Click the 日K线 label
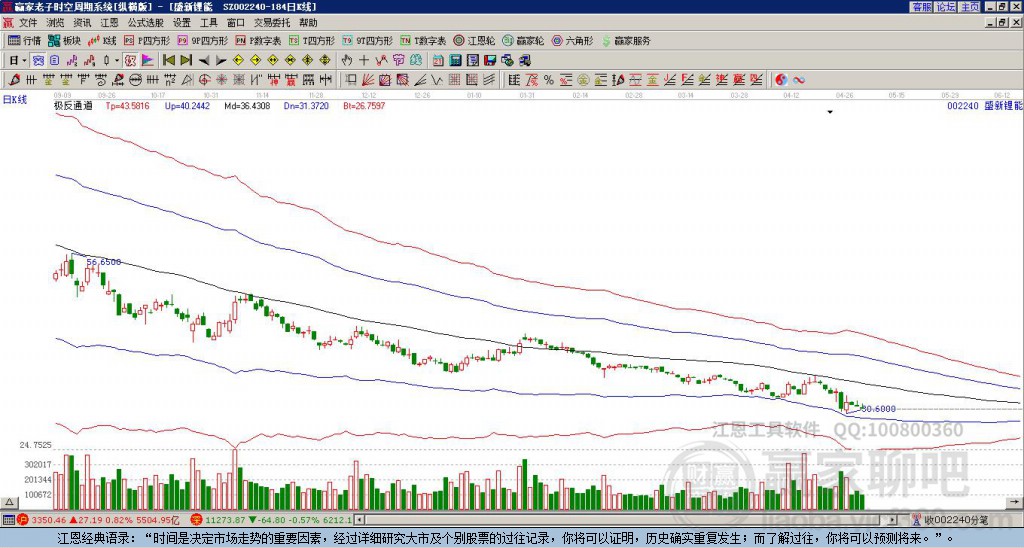This screenshot has height=548, width=1024. coord(15,100)
